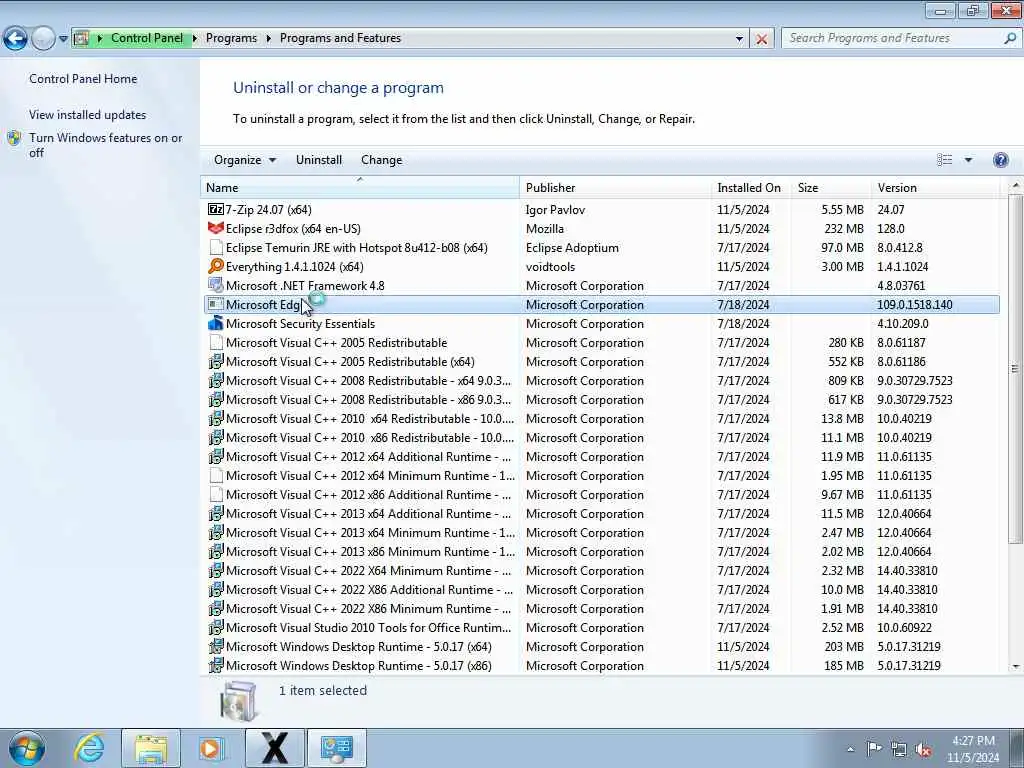The image size is (1024, 768).
Task: Click the Action Center flag icon
Action: click(x=874, y=748)
